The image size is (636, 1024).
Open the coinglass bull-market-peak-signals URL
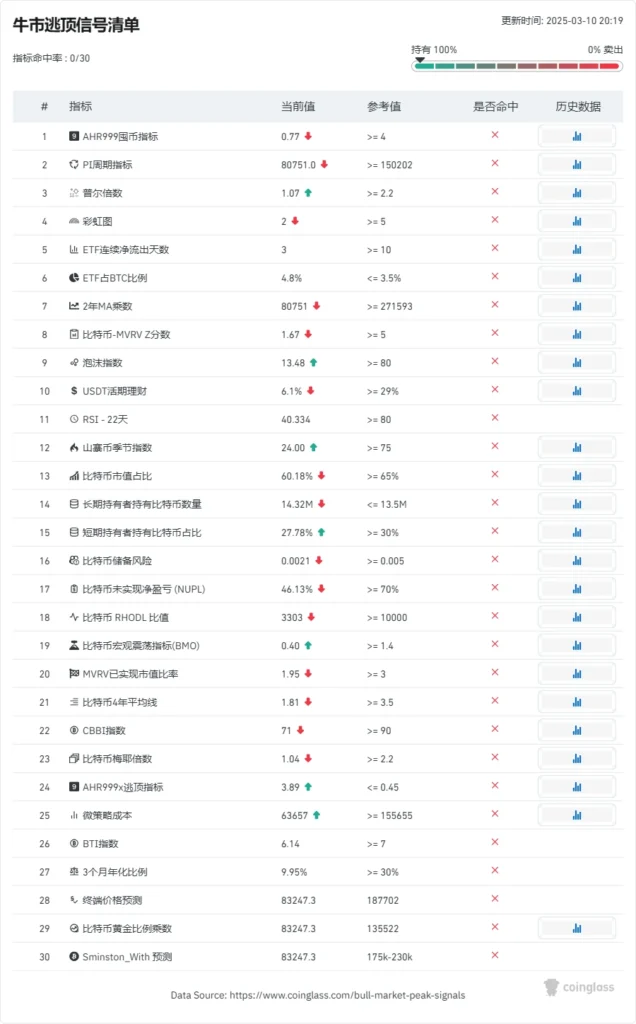click(x=347, y=995)
